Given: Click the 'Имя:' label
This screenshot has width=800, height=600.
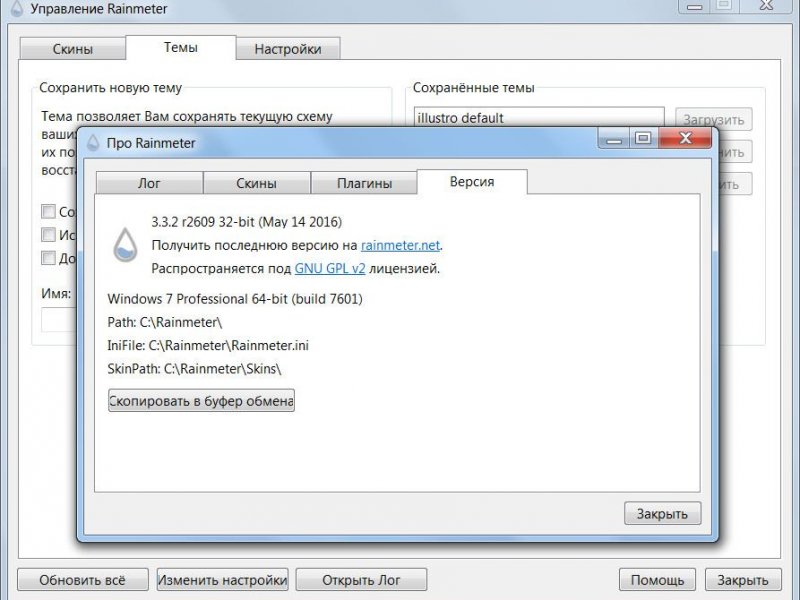Looking at the screenshot, I should coord(56,293).
